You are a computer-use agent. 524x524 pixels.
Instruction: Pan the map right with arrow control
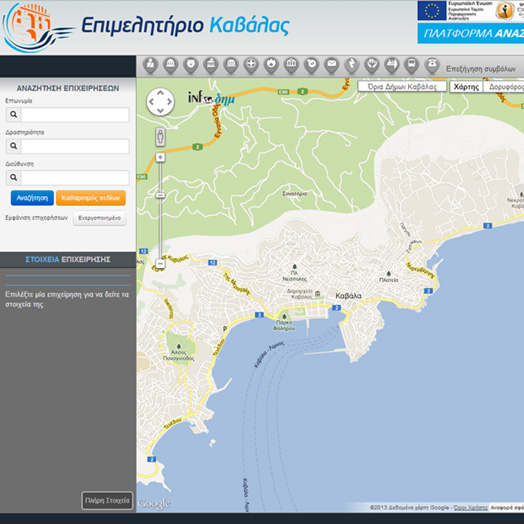coord(169,102)
